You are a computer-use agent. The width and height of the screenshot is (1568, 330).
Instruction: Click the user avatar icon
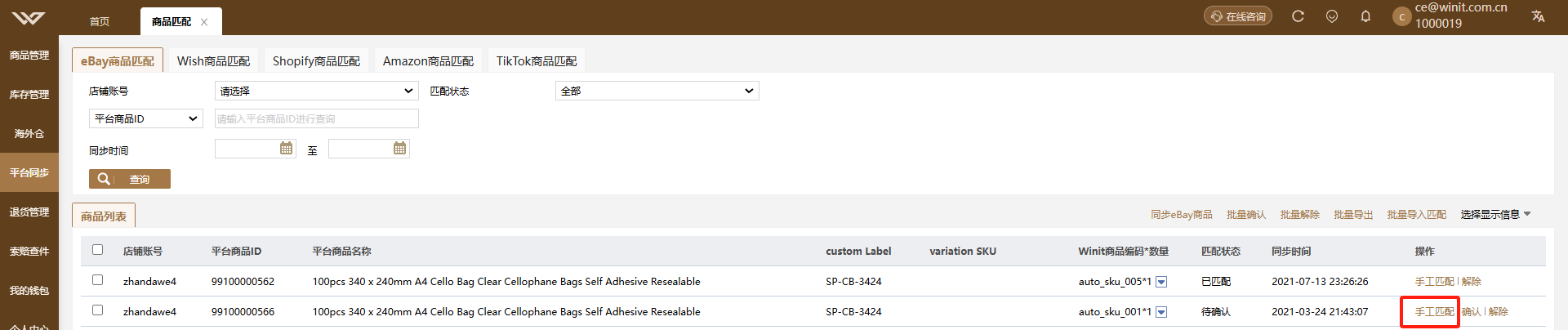click(1401, 16)
